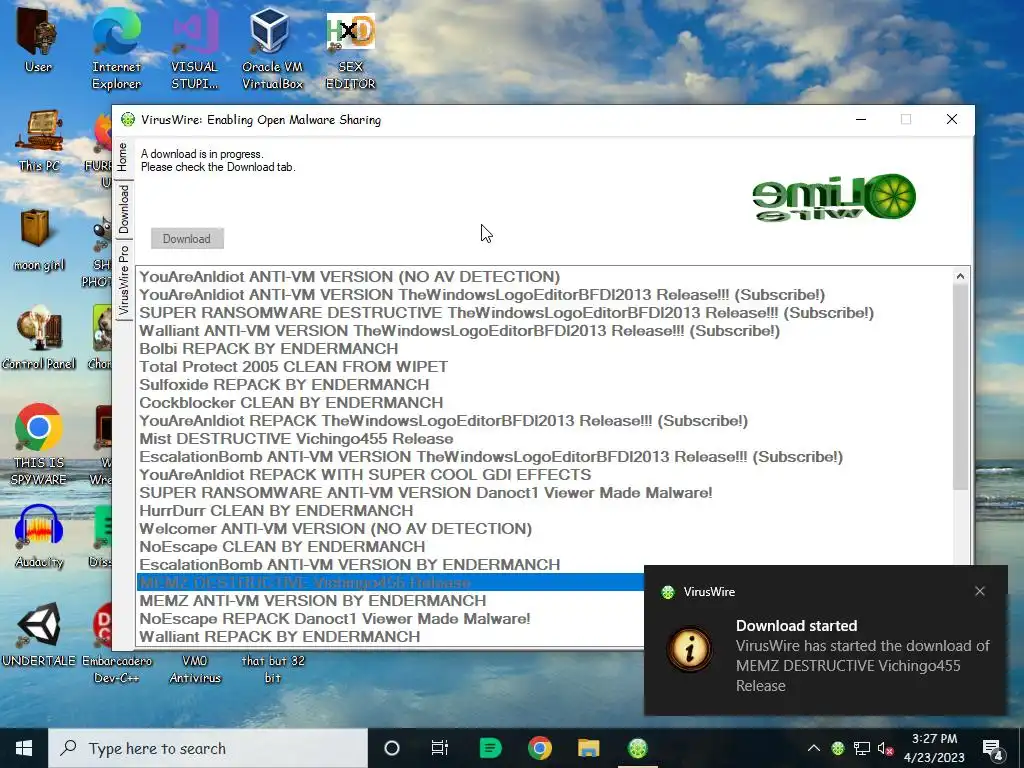This screenshot has height=768, width=1024.
Task: Click the Windows Start button
Action: coord(24,748)
